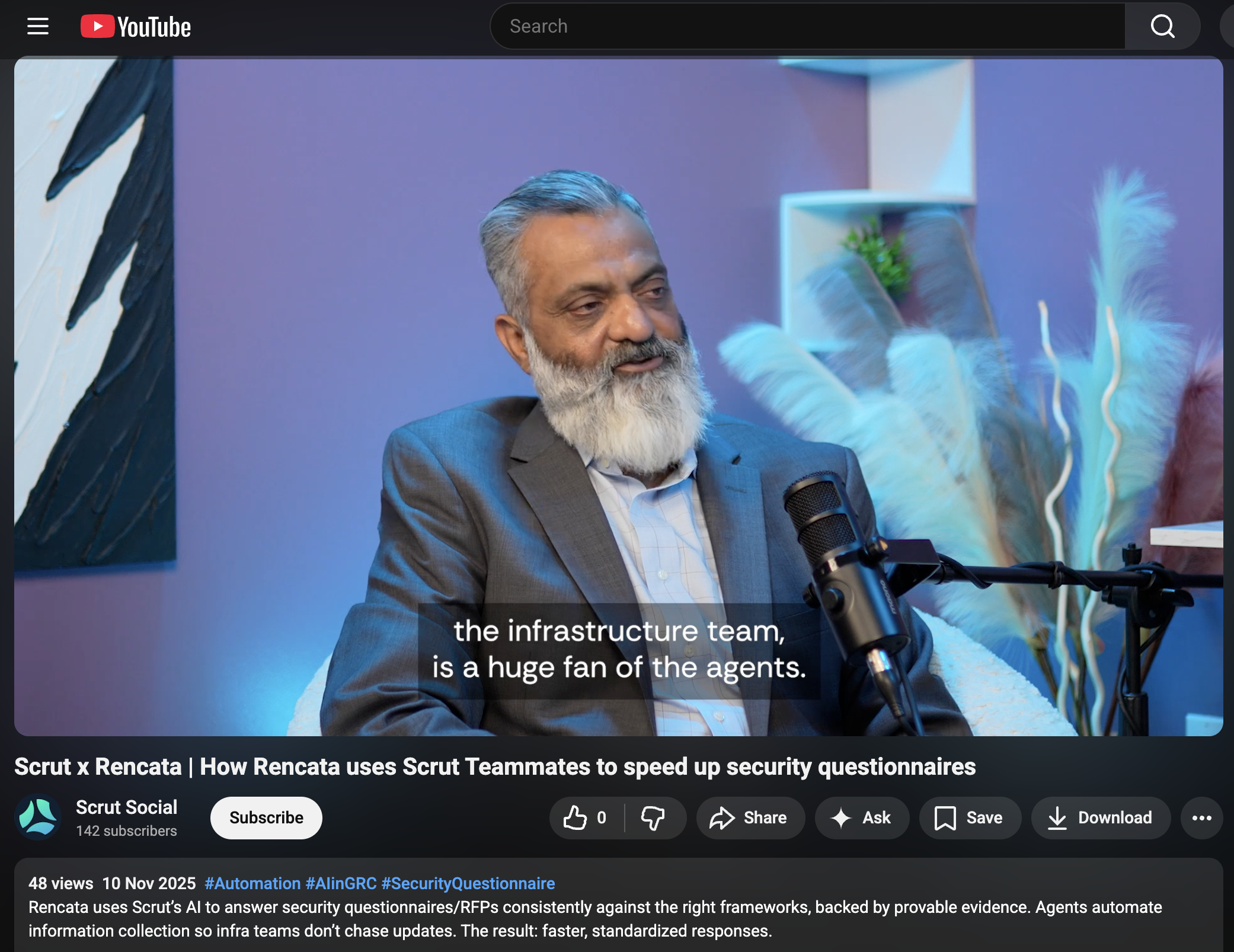Screen dimensions: 1234x952
Task: Click the YouTube logo home link
Action: (x=136, y=27)
